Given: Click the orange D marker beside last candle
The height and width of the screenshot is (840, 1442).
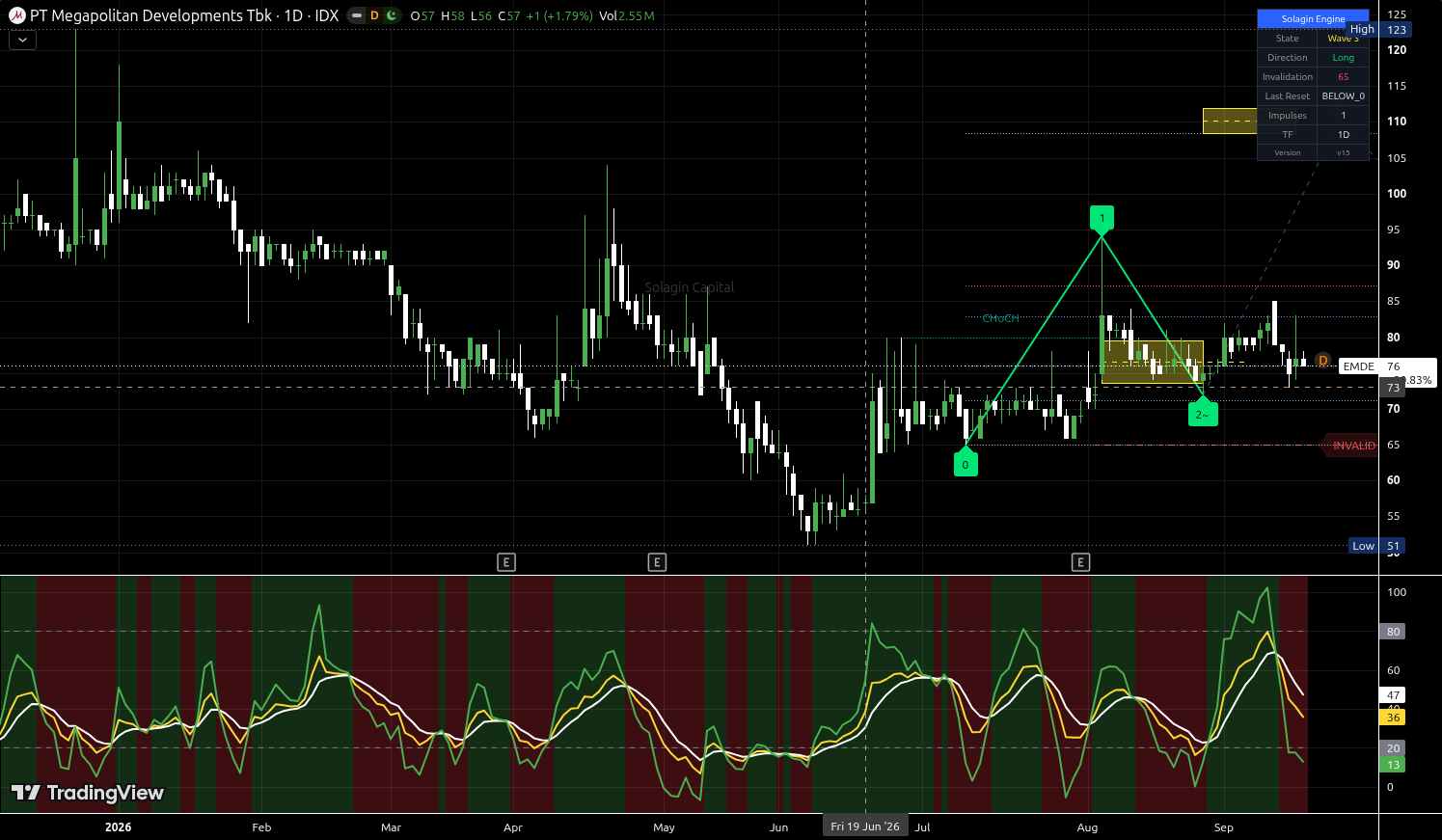Looking at the screenshot, I should (1322, 361).
